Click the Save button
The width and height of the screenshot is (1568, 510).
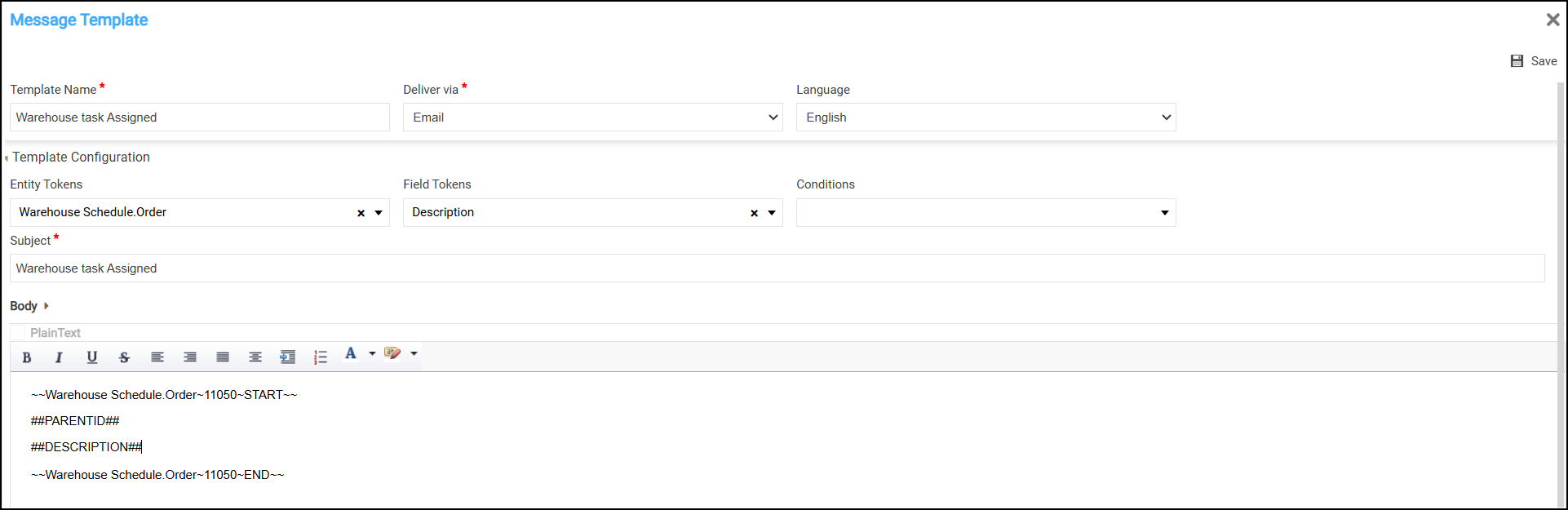pos(1534,61)
